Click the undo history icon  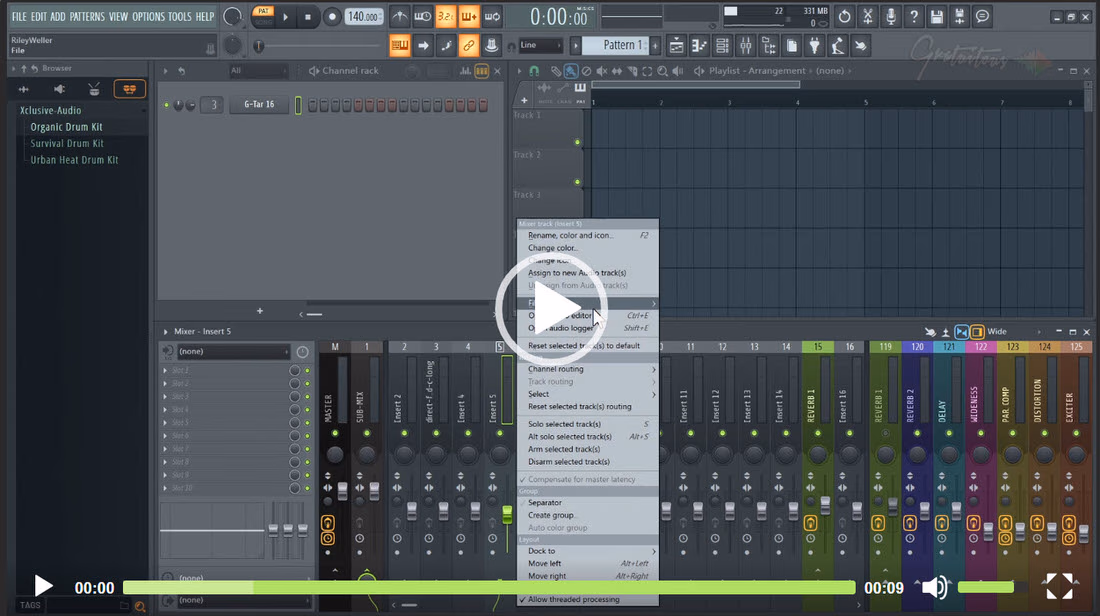tap(845, 17)
